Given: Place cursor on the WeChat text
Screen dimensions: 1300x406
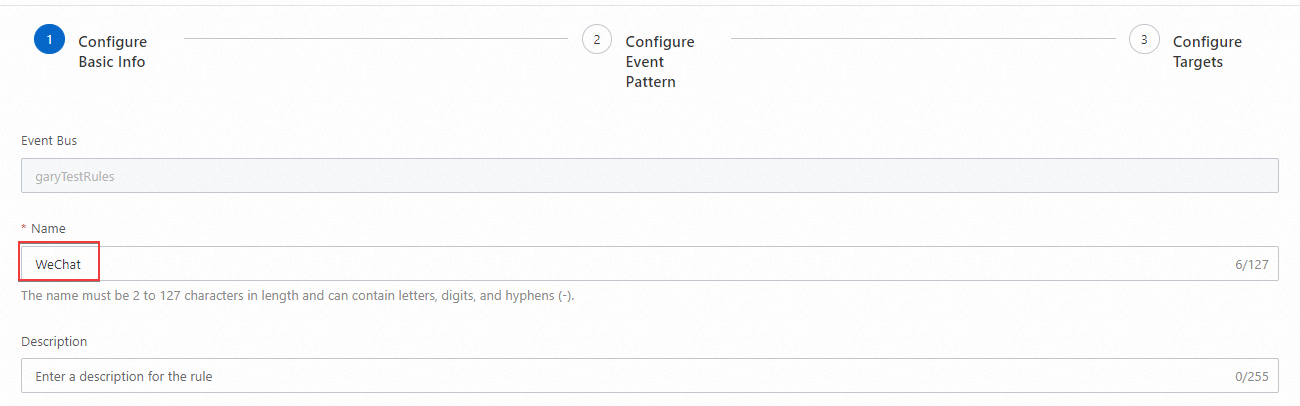Looking at the screenshot, I should pos(58,265).
